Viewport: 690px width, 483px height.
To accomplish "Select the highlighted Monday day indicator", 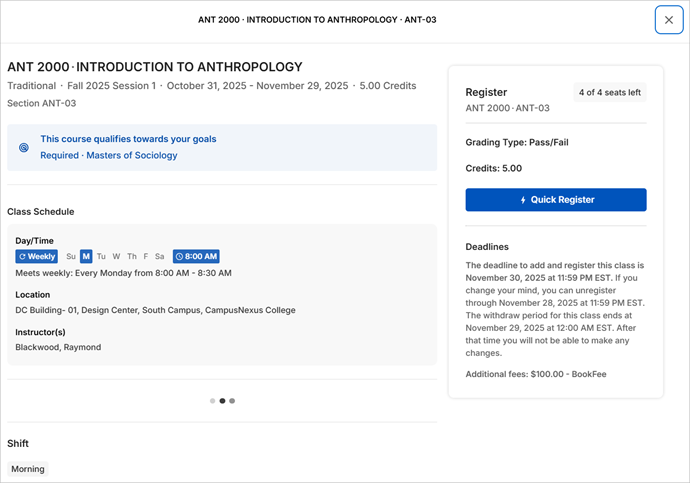I will tap(86, 256).
